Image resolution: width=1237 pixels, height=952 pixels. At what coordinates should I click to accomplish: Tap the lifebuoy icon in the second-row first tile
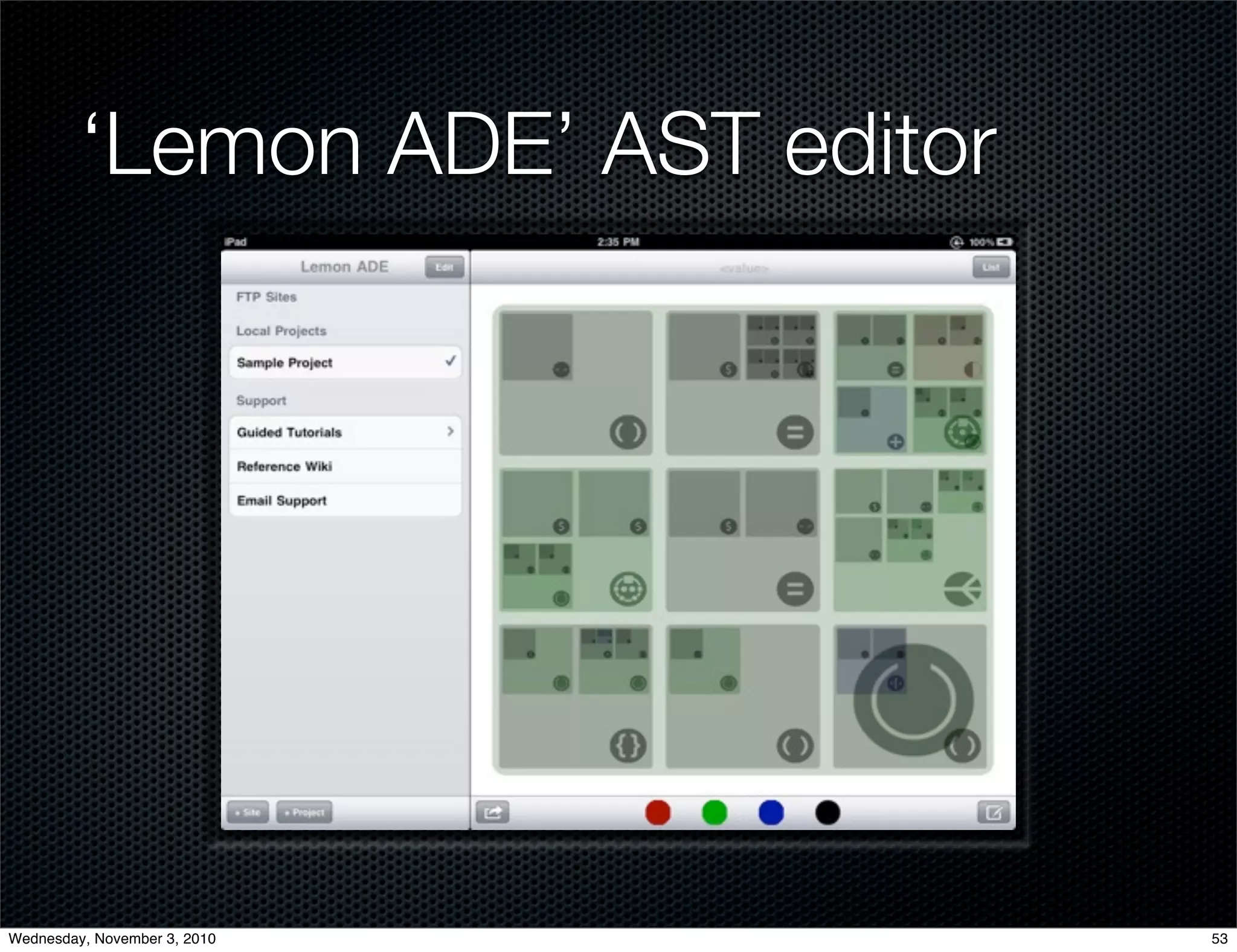[x=628, y=589]
